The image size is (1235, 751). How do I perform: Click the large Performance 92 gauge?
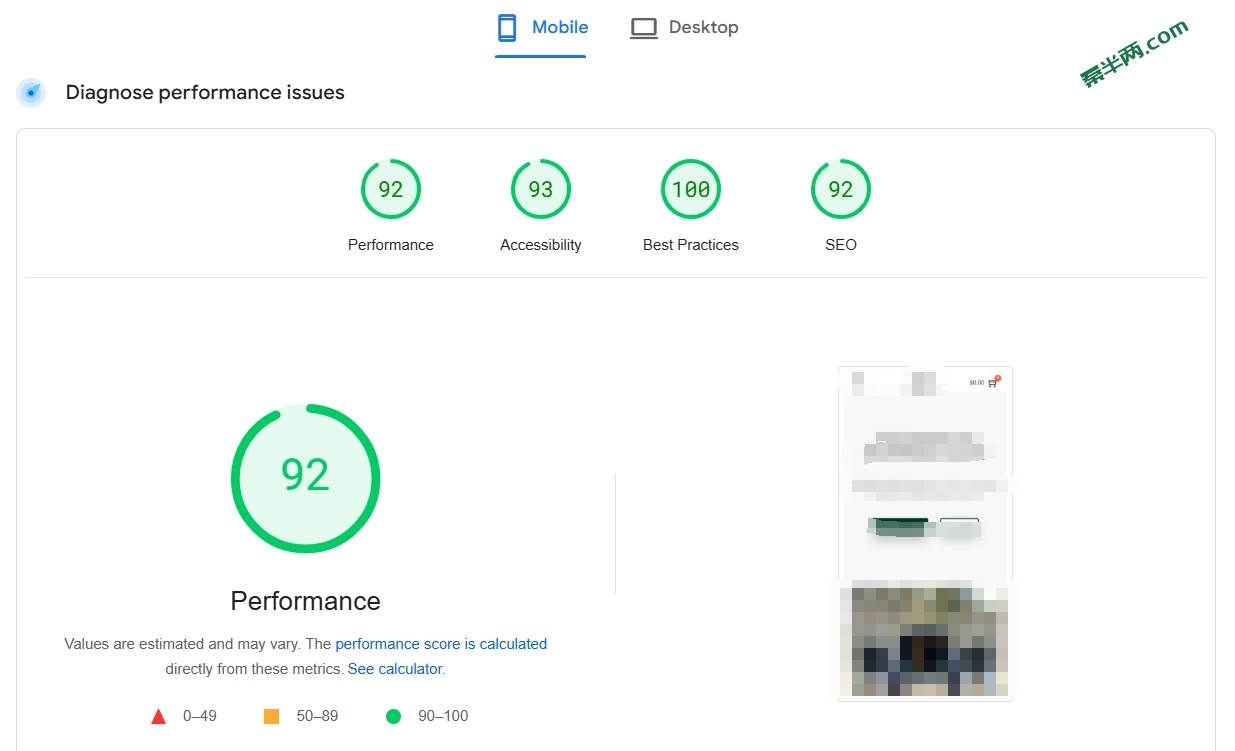pos(305,478)
